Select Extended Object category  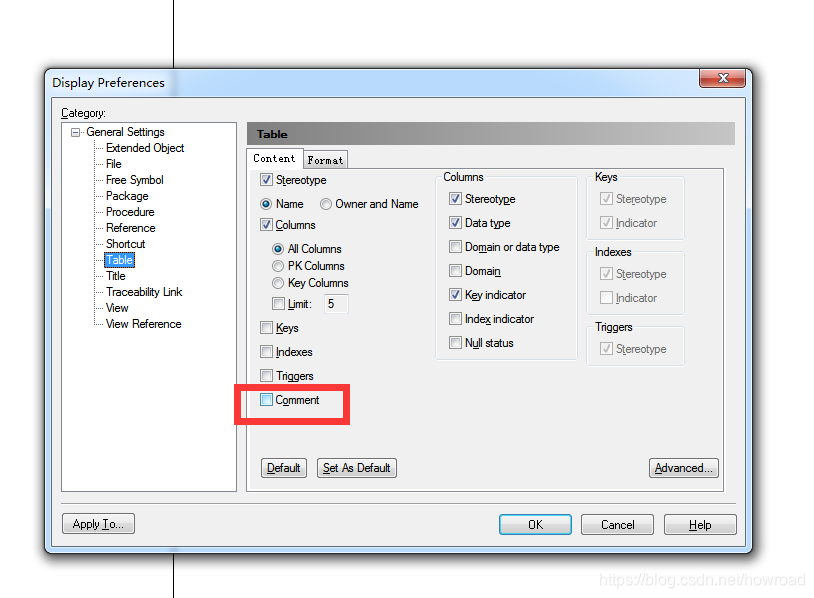tap(145, 148)
